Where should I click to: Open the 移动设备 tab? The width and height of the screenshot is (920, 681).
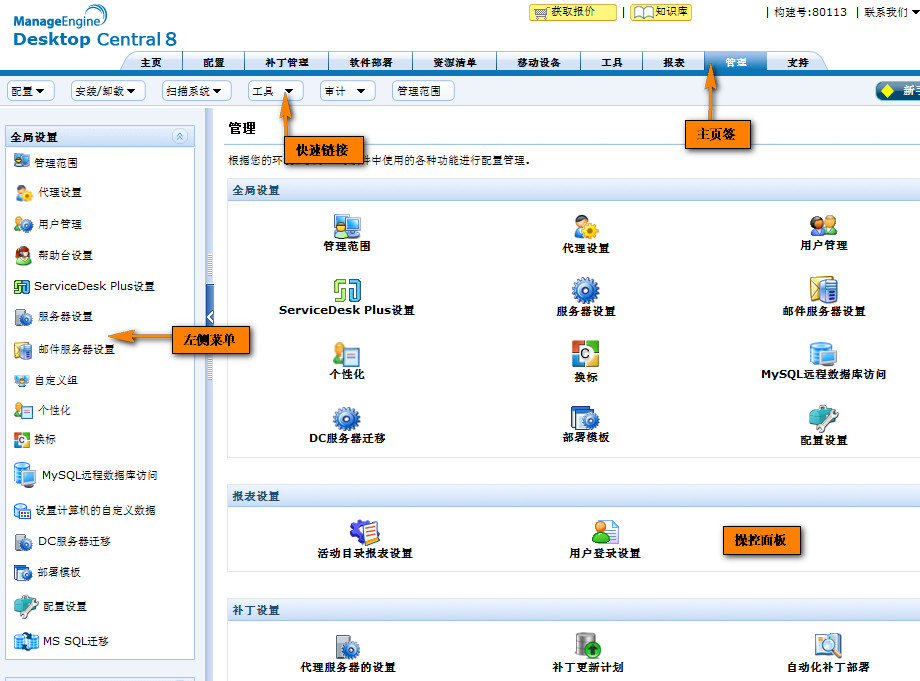coord(538,61)
